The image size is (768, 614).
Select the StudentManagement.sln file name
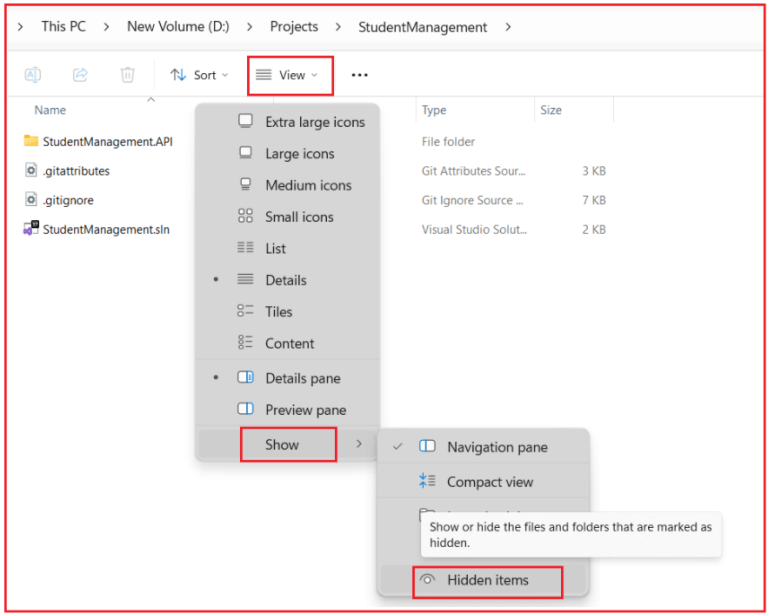(106, 230)
